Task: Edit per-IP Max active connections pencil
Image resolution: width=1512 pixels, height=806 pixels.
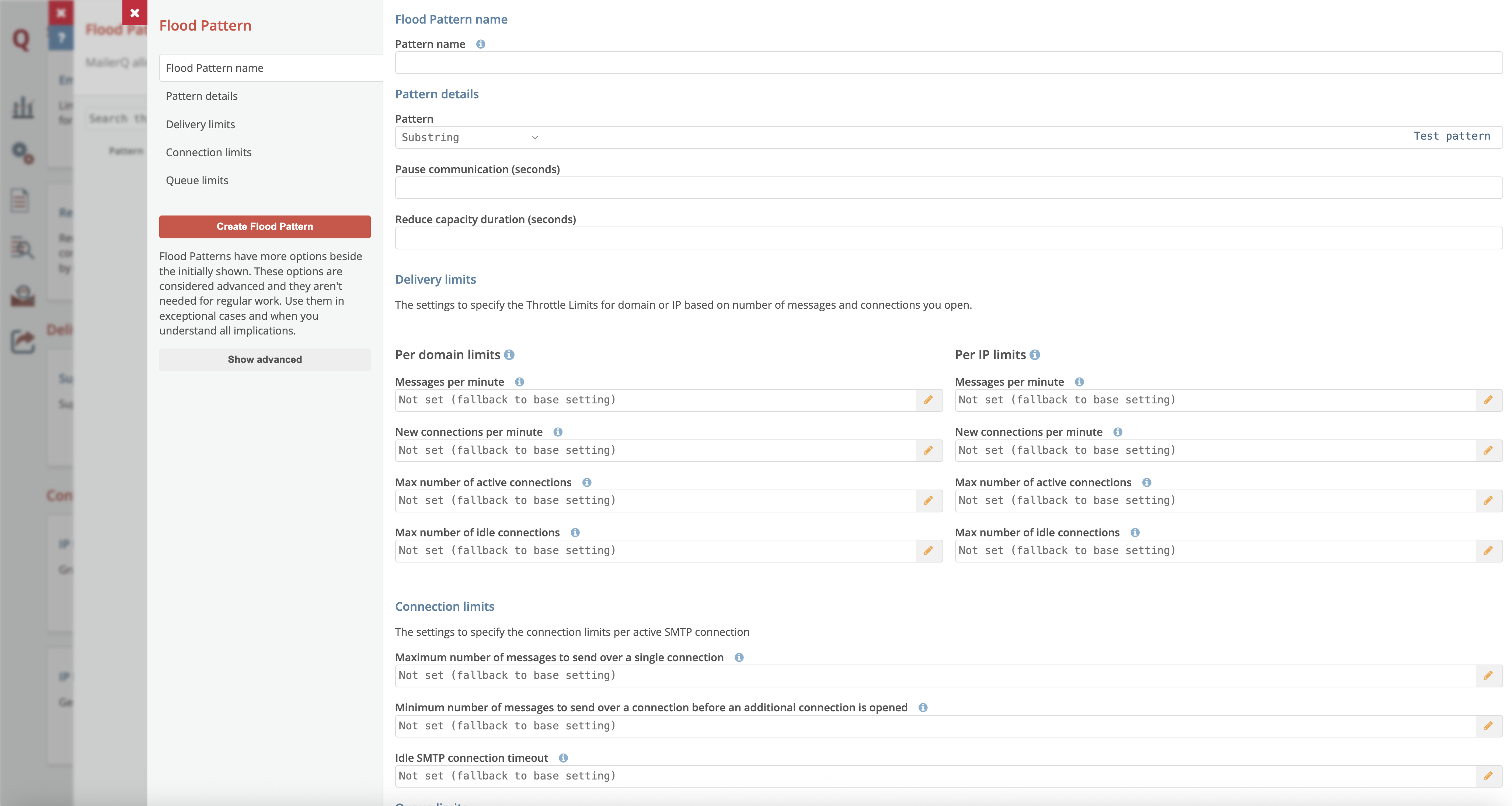Action: 1488,501
